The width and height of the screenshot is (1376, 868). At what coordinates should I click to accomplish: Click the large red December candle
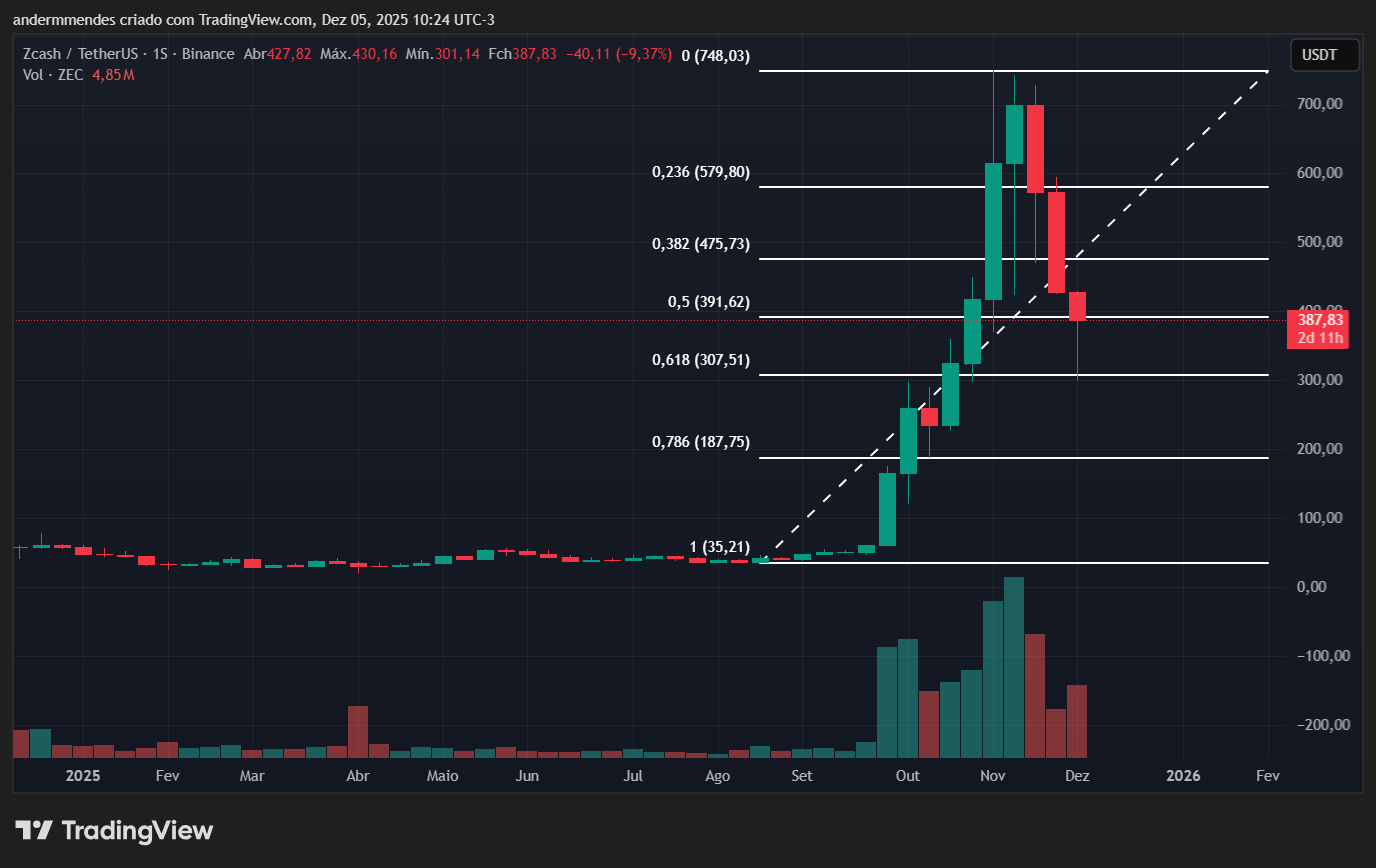1055,240
